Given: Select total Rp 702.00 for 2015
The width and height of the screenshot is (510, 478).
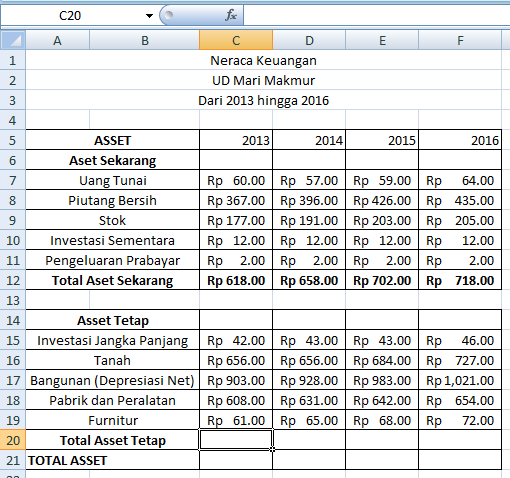Looking at the screenshot, I should [382, 280].
